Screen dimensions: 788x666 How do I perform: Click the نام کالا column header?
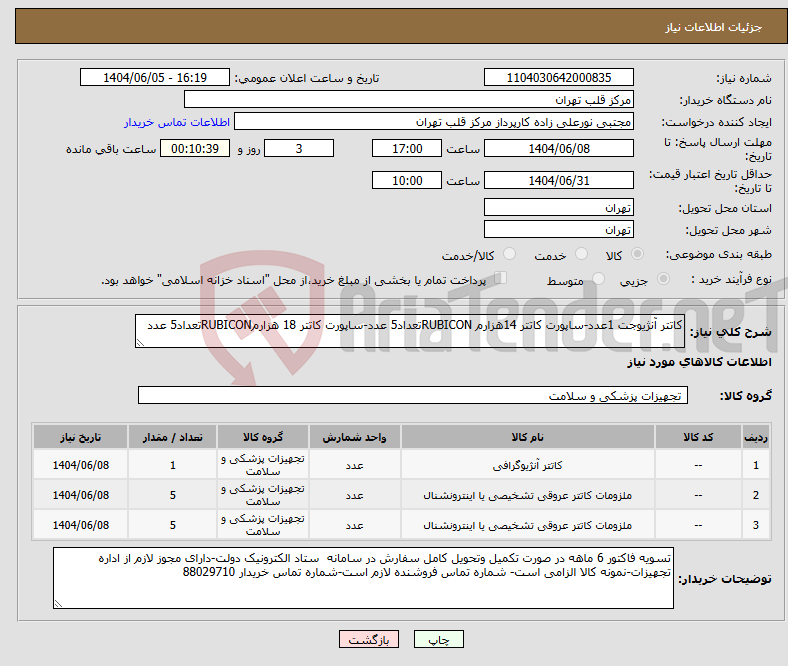(528, 437)
